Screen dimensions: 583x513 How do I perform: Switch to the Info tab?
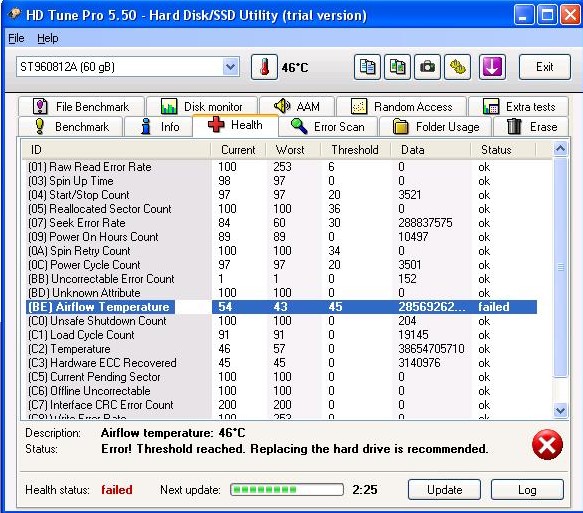click(158, 127)
